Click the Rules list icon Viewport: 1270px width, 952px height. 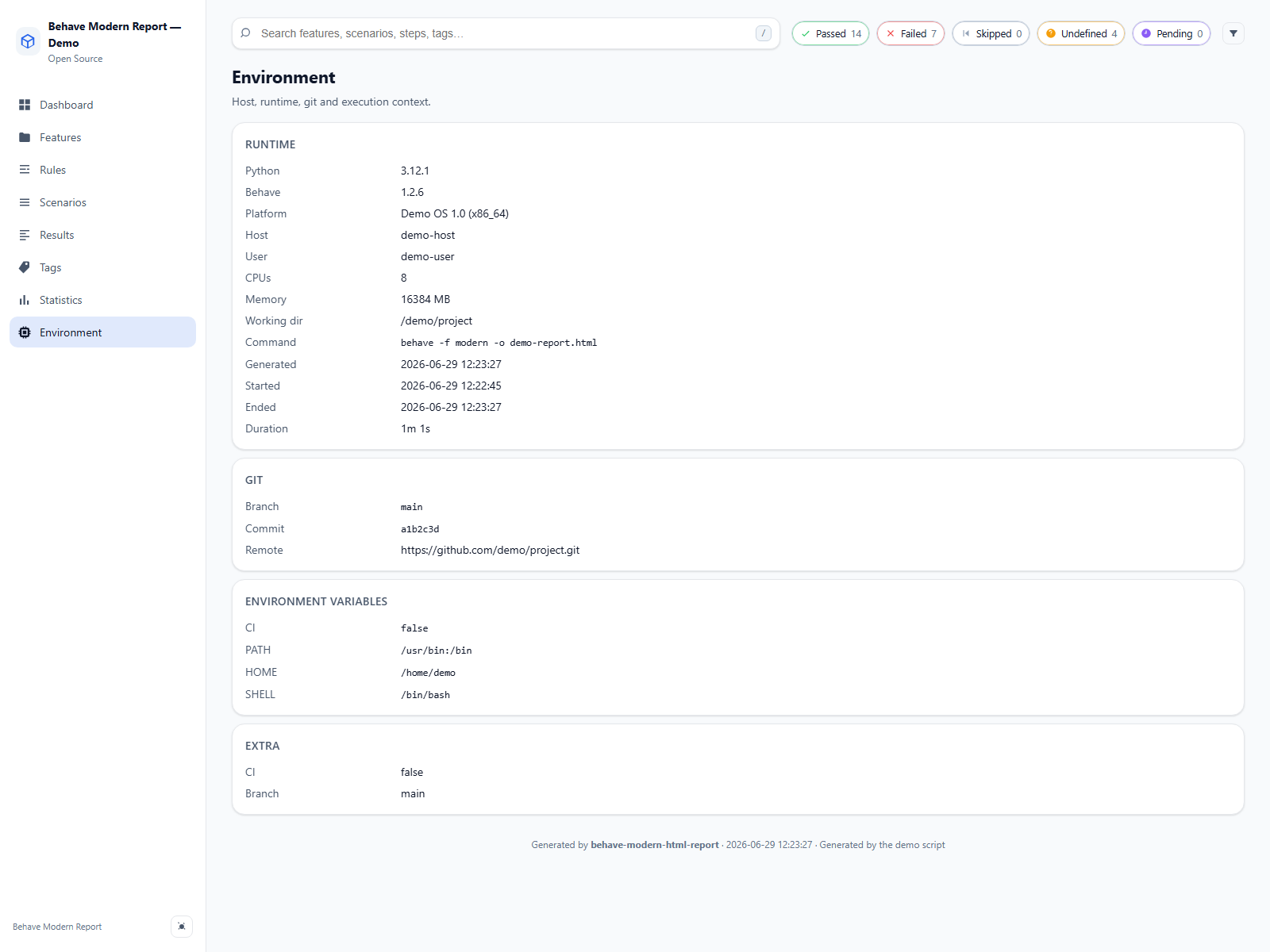(25, 170)
